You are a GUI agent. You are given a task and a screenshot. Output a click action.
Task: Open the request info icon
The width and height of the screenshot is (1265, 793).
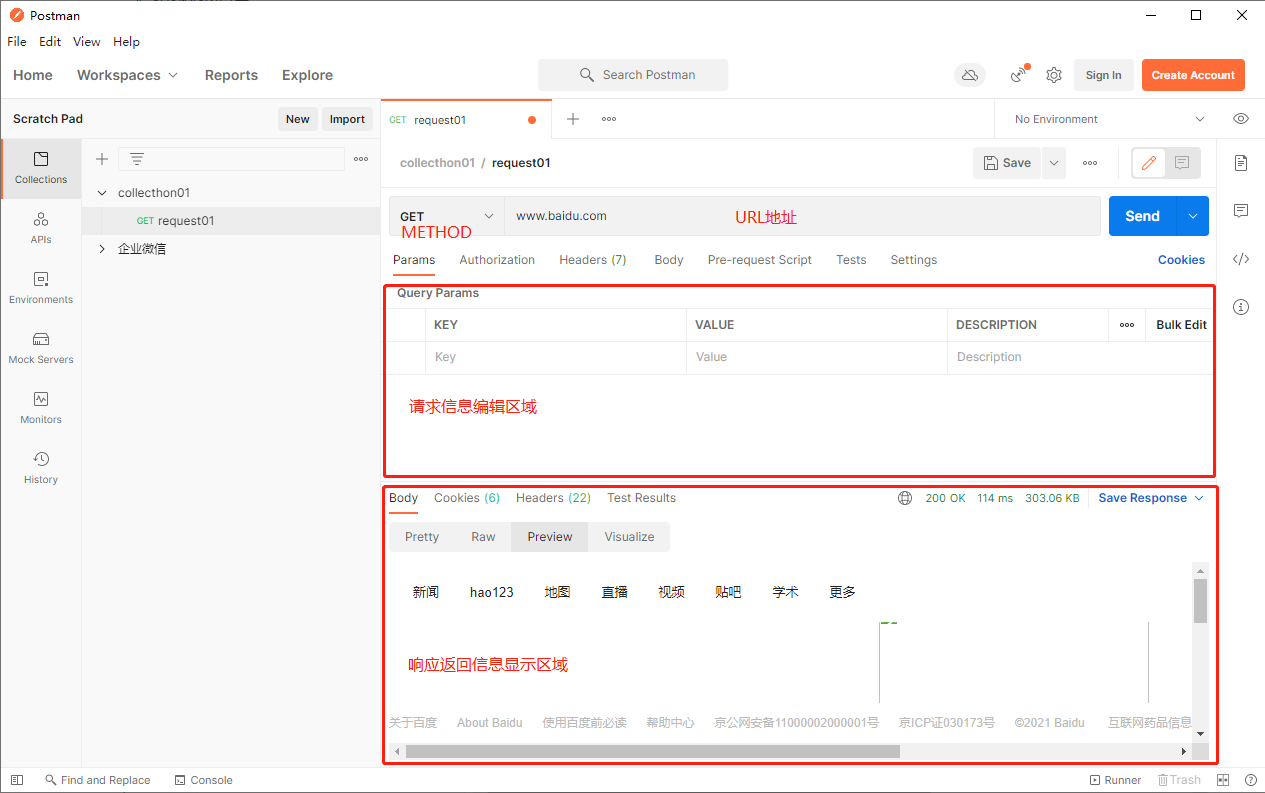[x=1241, y=307]
